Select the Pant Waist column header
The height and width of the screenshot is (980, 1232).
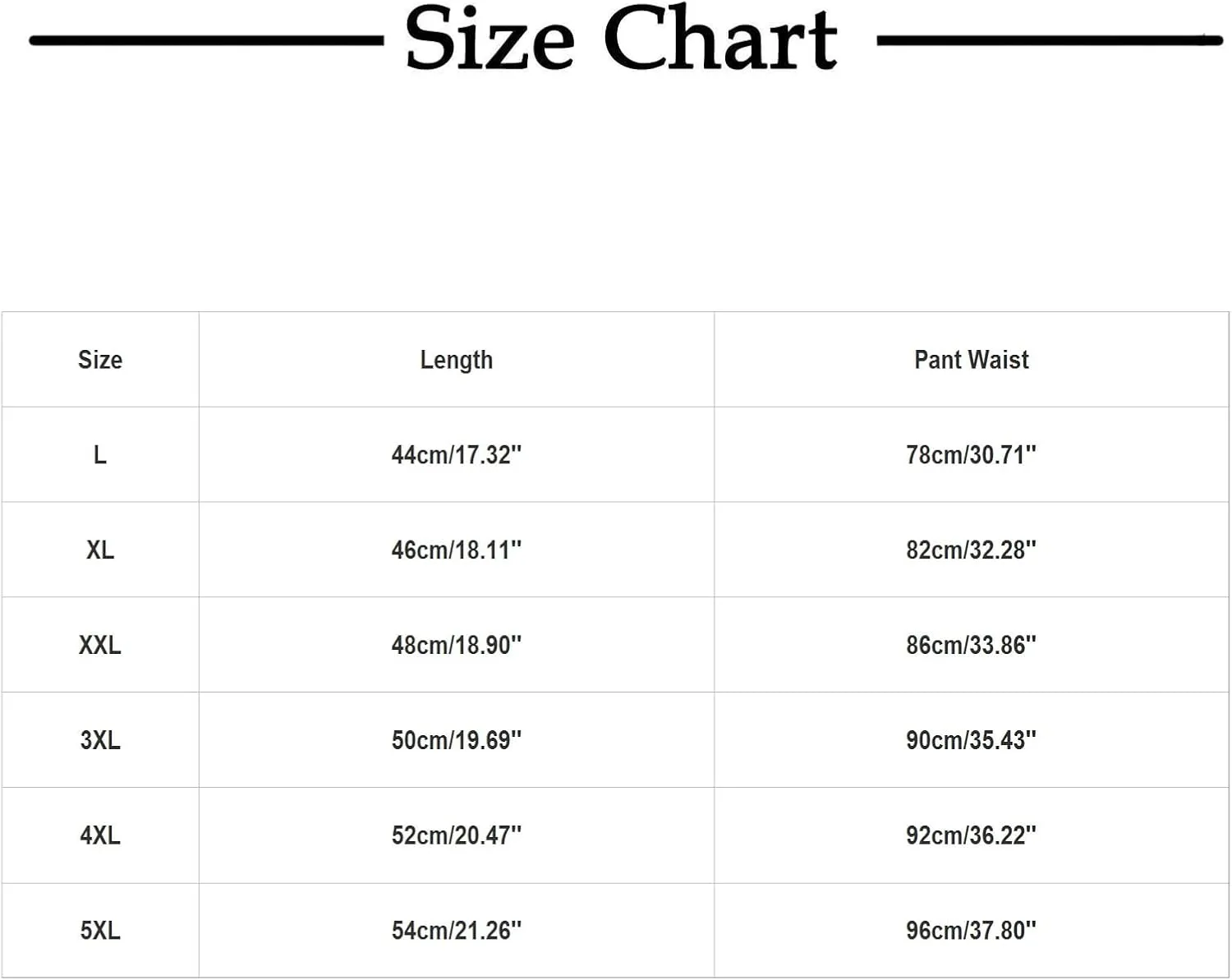click(x=972, y=360)
